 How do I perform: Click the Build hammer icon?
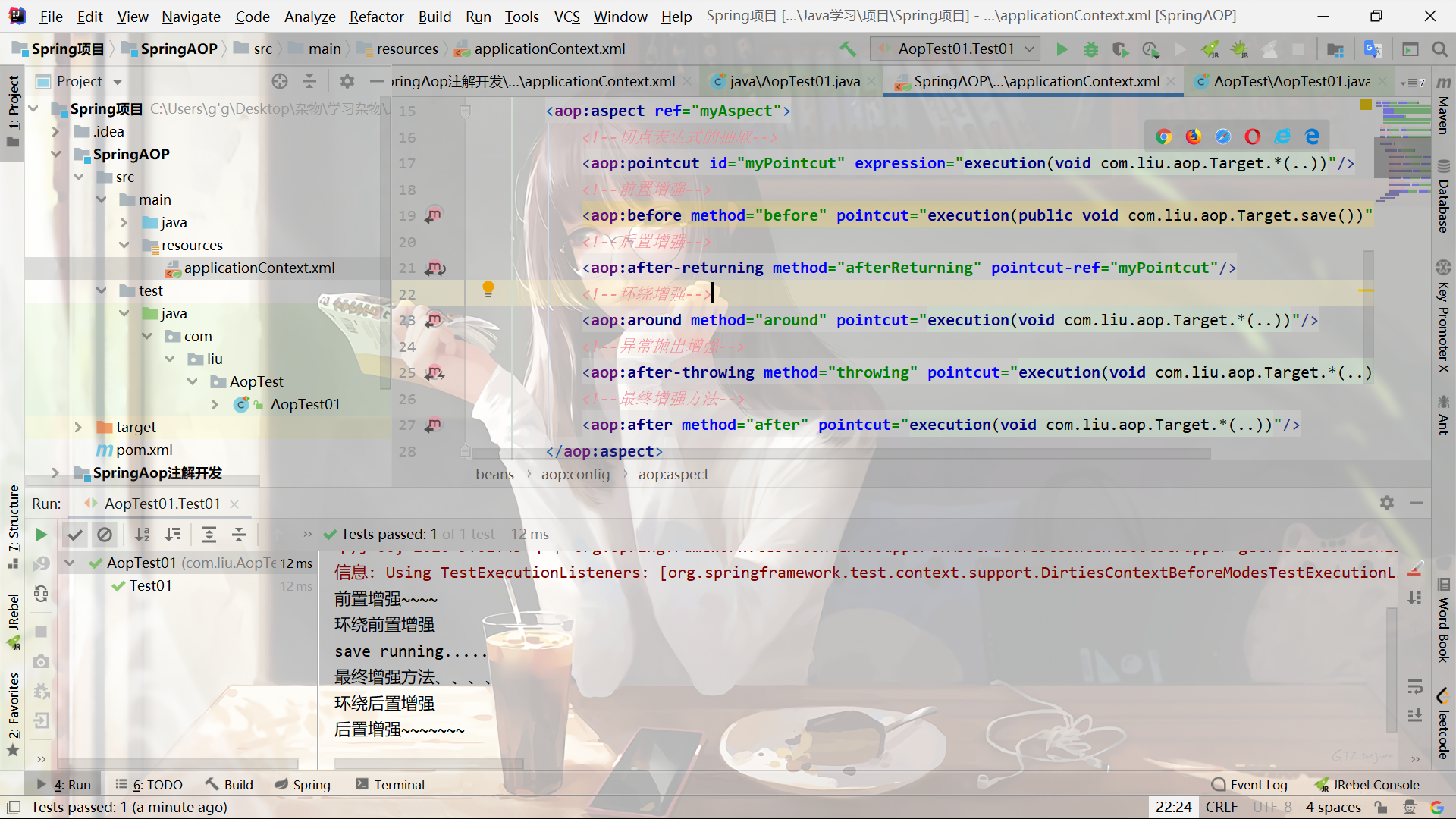coord(848,49)
